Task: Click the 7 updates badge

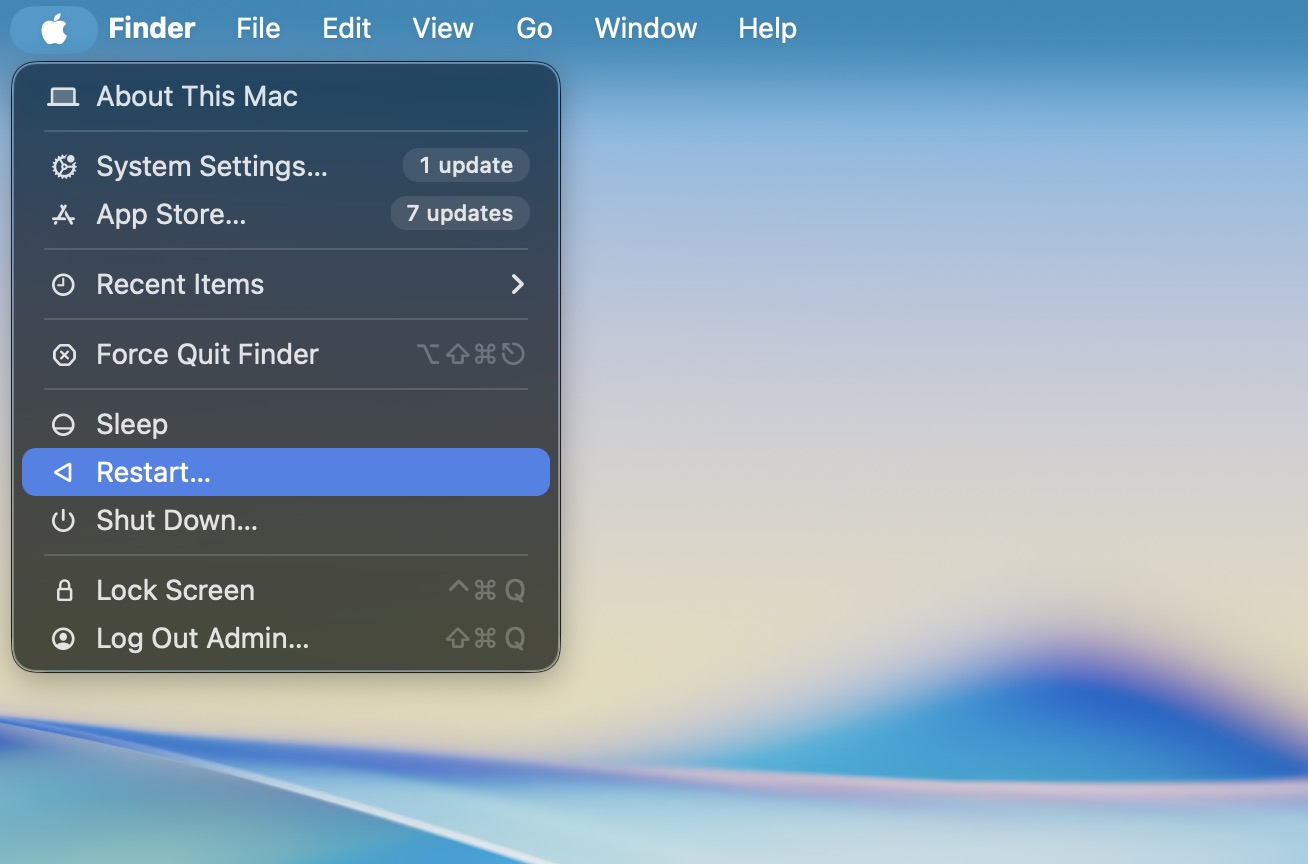Action: [x=460, y=213]
